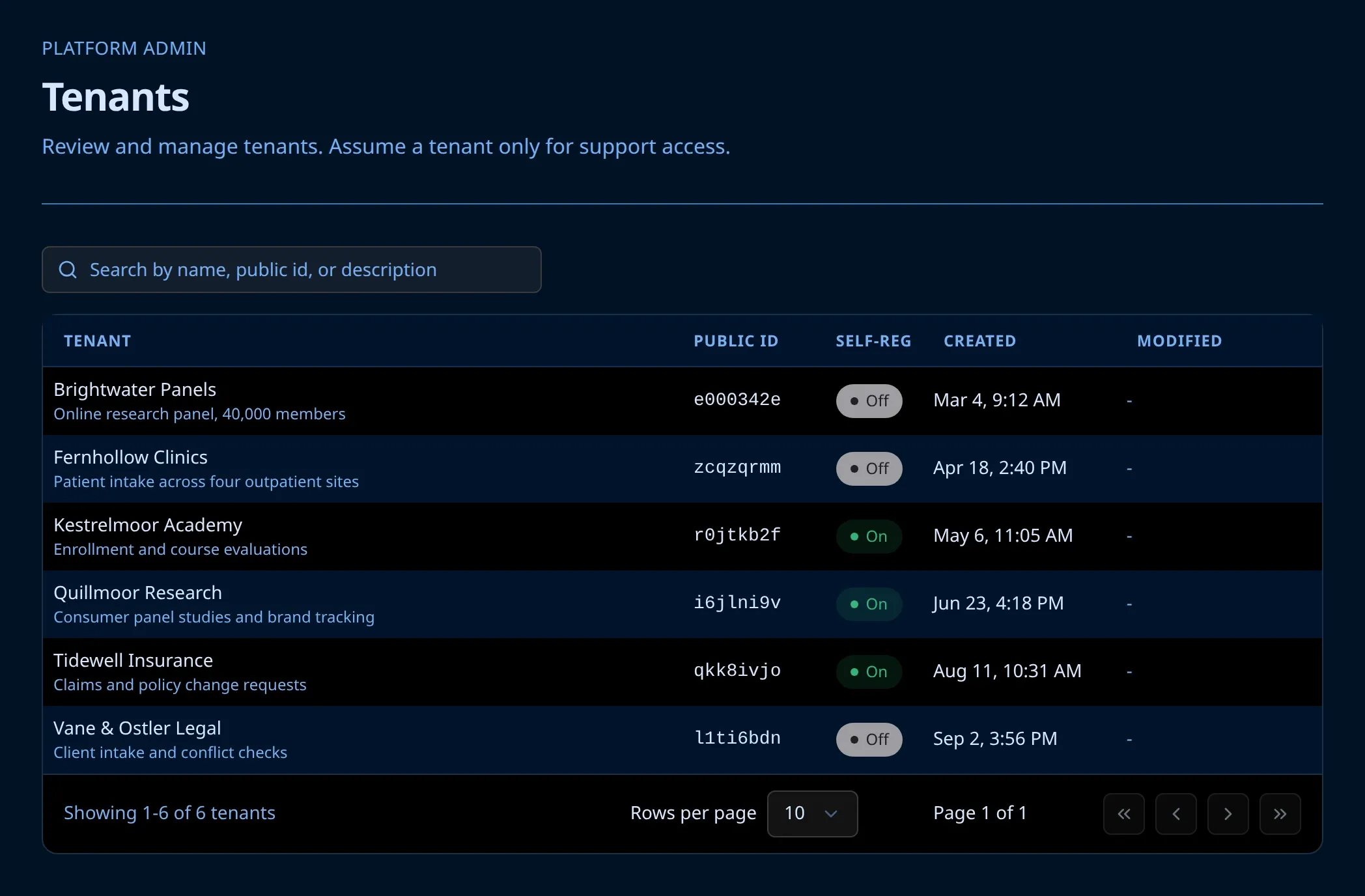Screen dimensions: 1365x896
Task: Select public ID e000342e
Action: tap(737, 399)
